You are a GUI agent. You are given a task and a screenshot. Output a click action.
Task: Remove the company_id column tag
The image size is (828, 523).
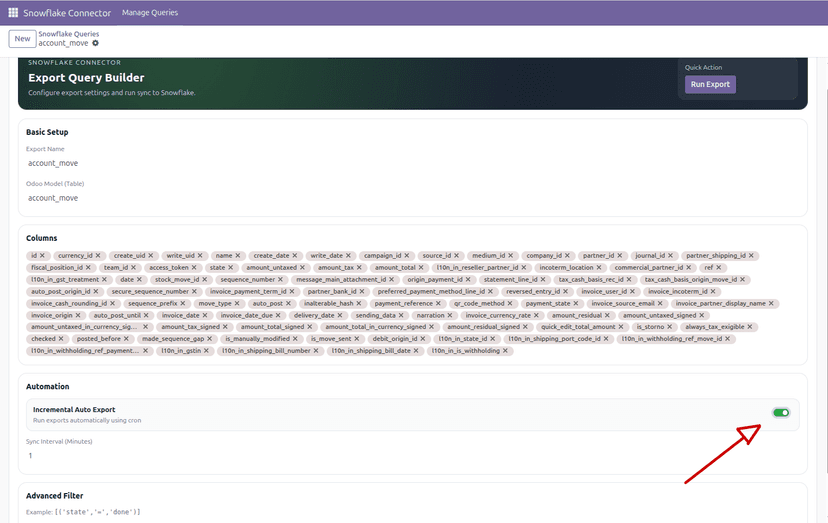pos(568,256)
